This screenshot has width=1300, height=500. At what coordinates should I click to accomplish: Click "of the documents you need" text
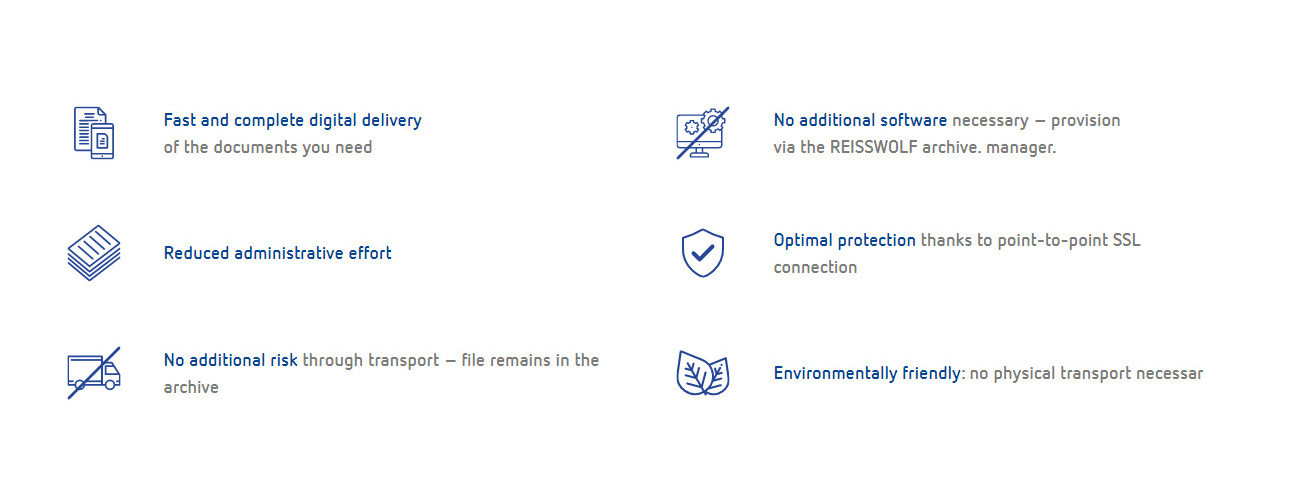pos(267,147)
